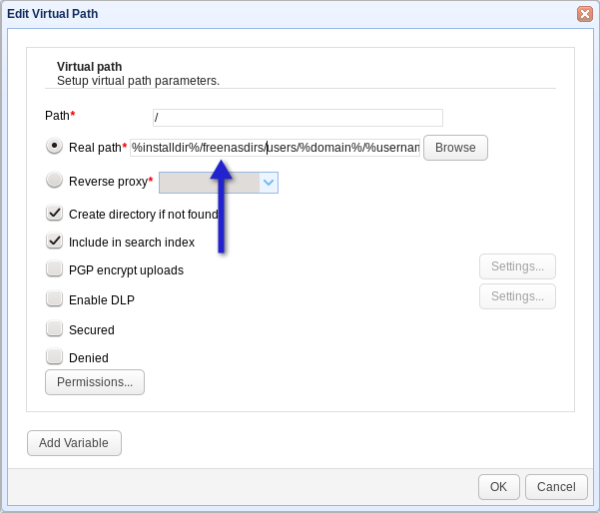Select the Real path radio button
Viewport: 600px width, 513px height.
(54, 146)
